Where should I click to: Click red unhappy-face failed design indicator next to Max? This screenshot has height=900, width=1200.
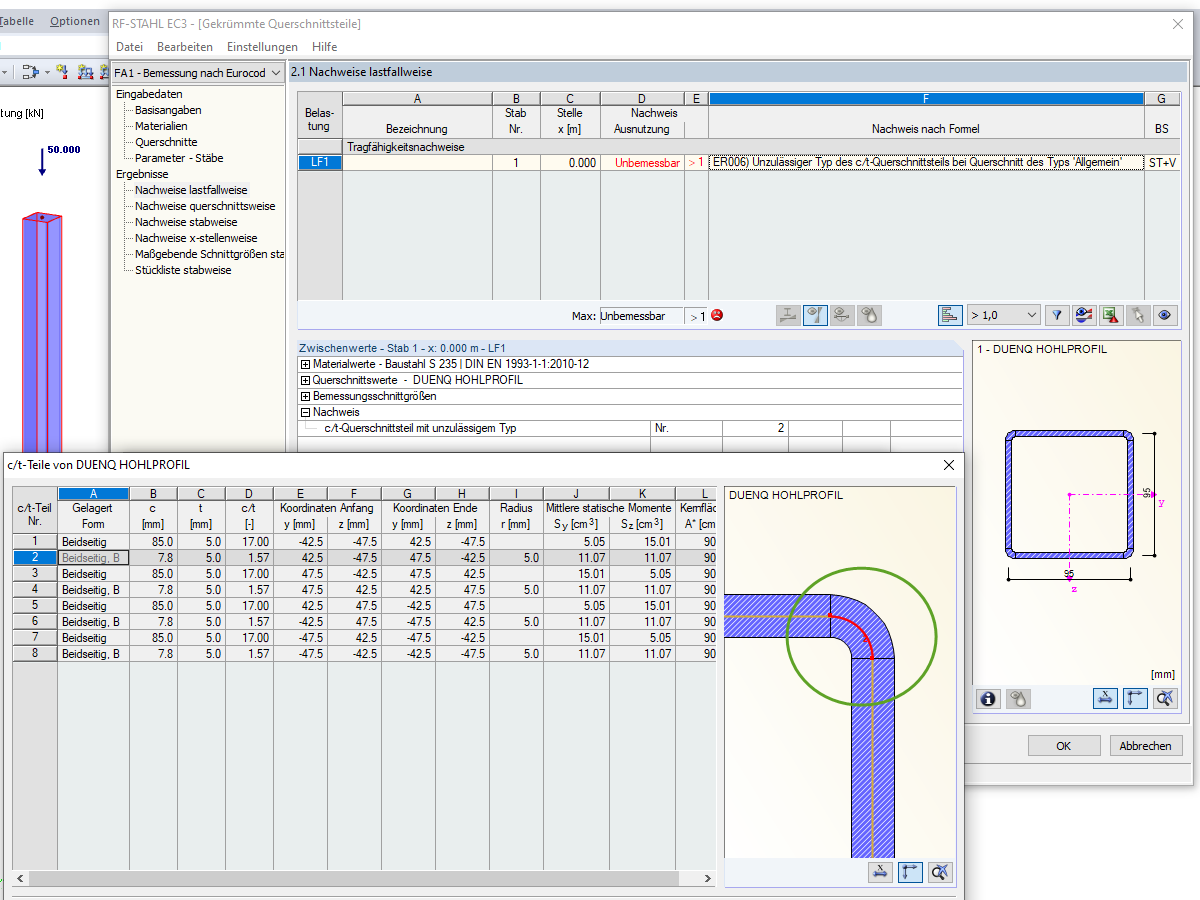pyautogui.click(x=717, y=316)
